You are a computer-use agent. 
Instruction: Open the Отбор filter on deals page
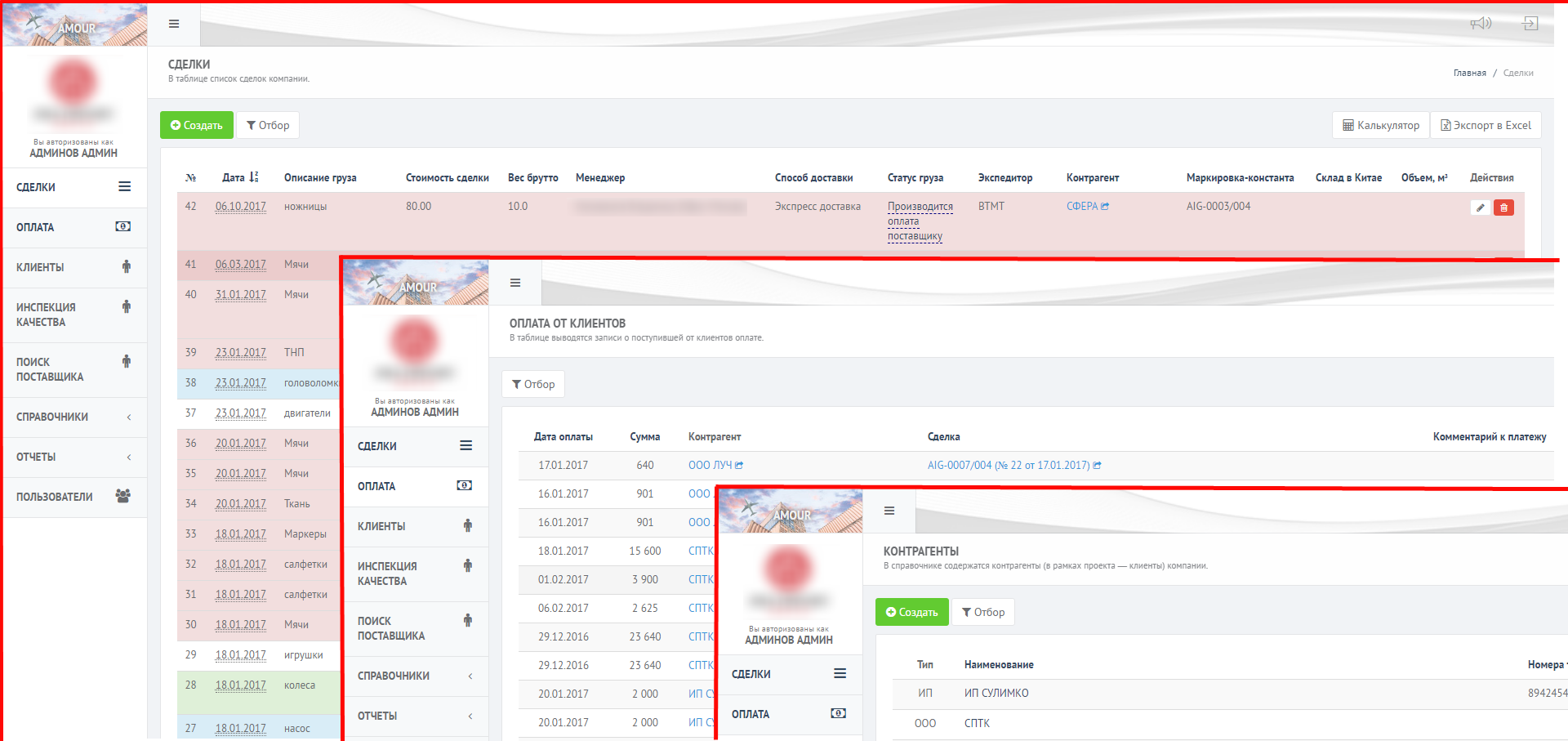(268, 125)
